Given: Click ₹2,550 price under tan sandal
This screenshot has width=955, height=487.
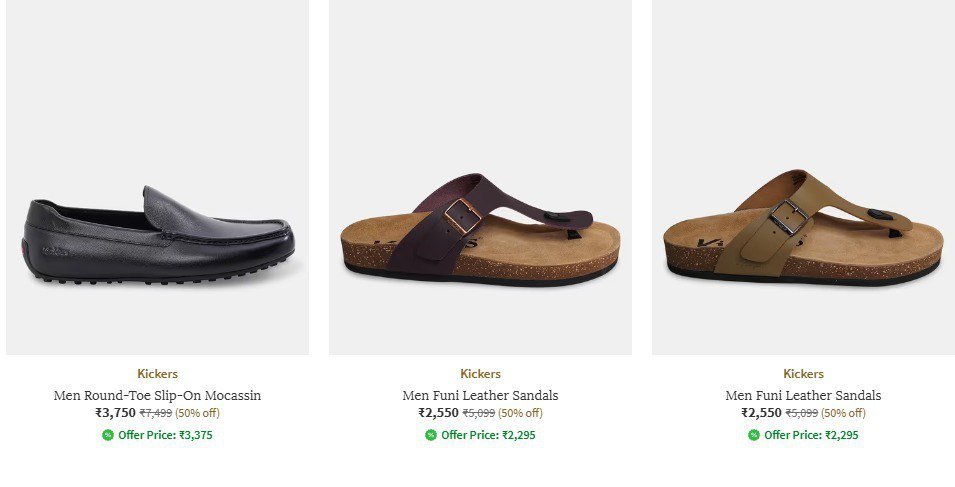Looking at the screenshot, I should click(x=761, y=413).
